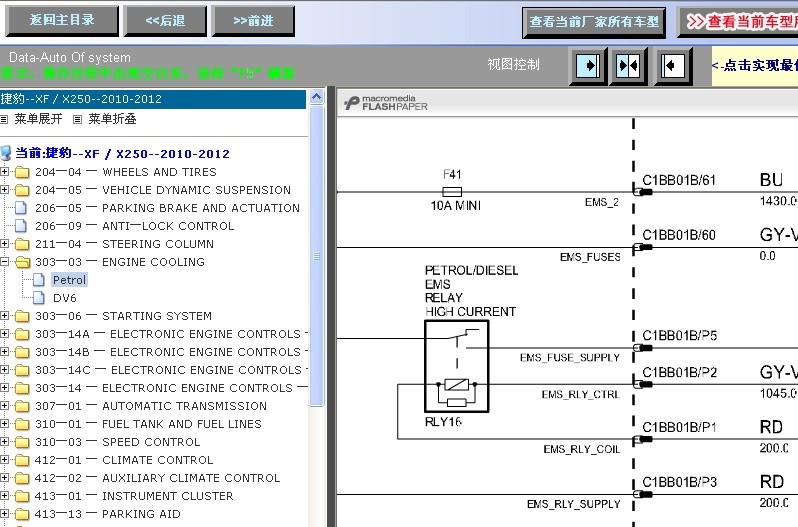Click the return to main directory button
This screenshot has height=527, width=798.
62,21
